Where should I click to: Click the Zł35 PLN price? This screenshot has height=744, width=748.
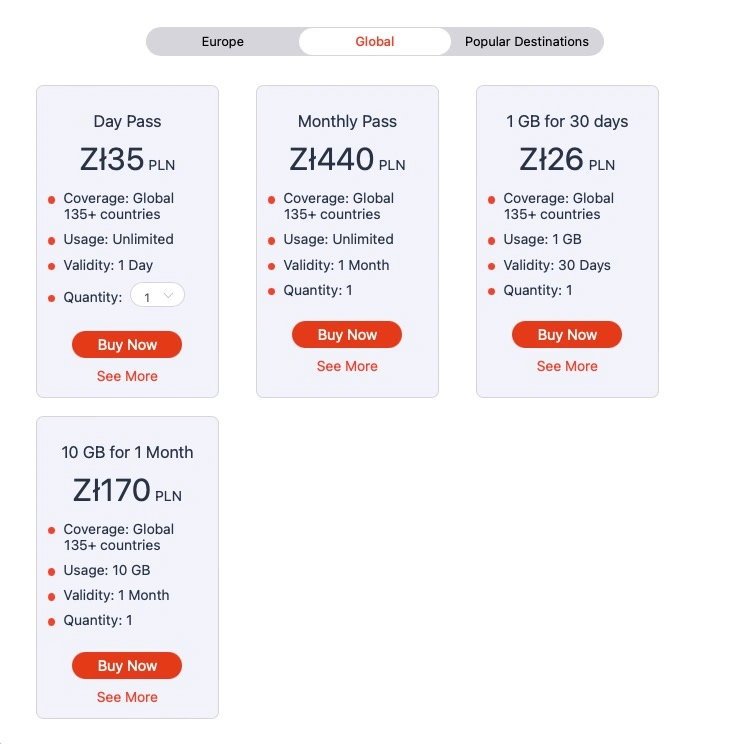tap(127, 159)
